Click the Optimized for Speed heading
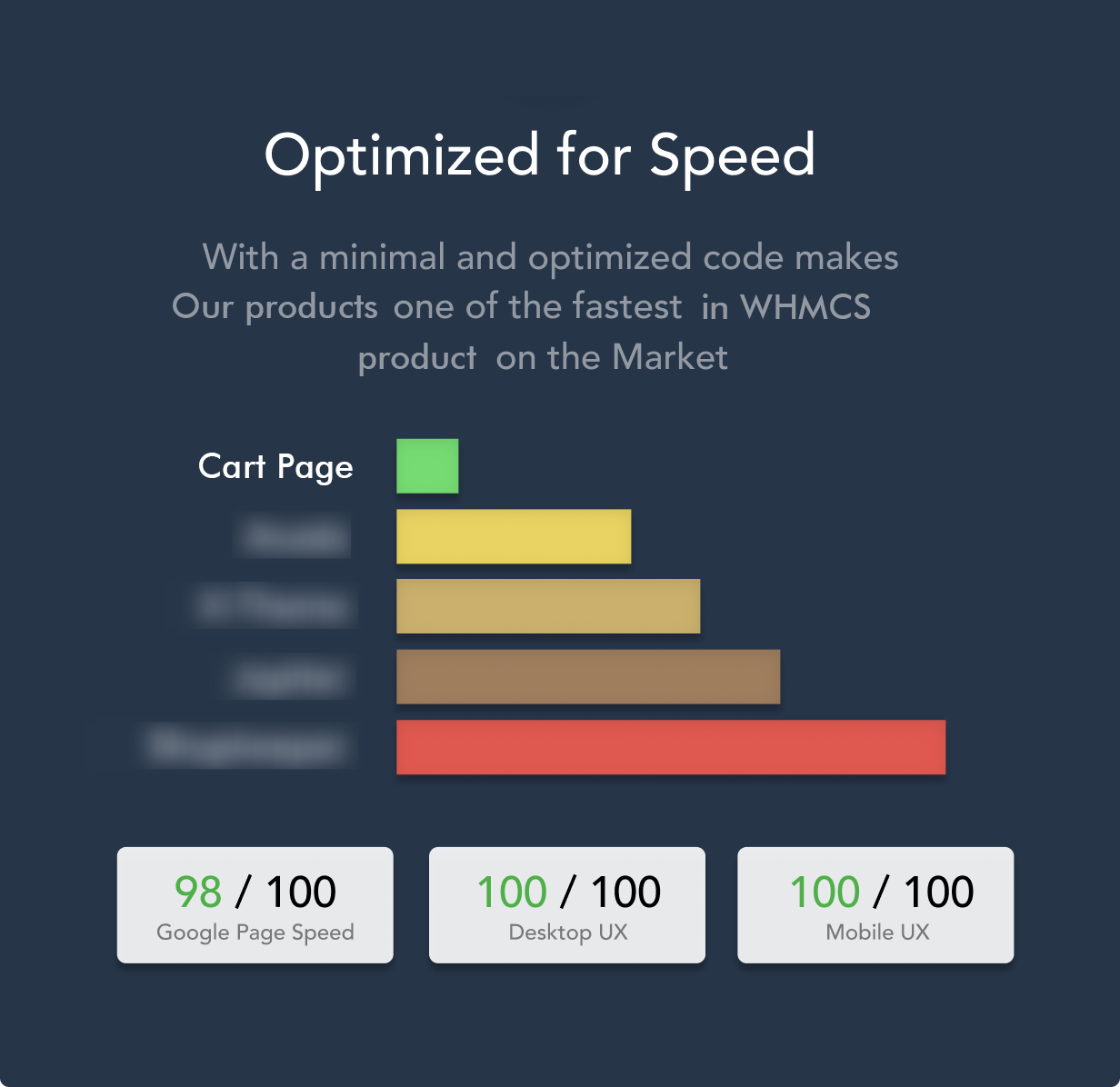Screen dimensions: 1120x1087 (540, 155)
